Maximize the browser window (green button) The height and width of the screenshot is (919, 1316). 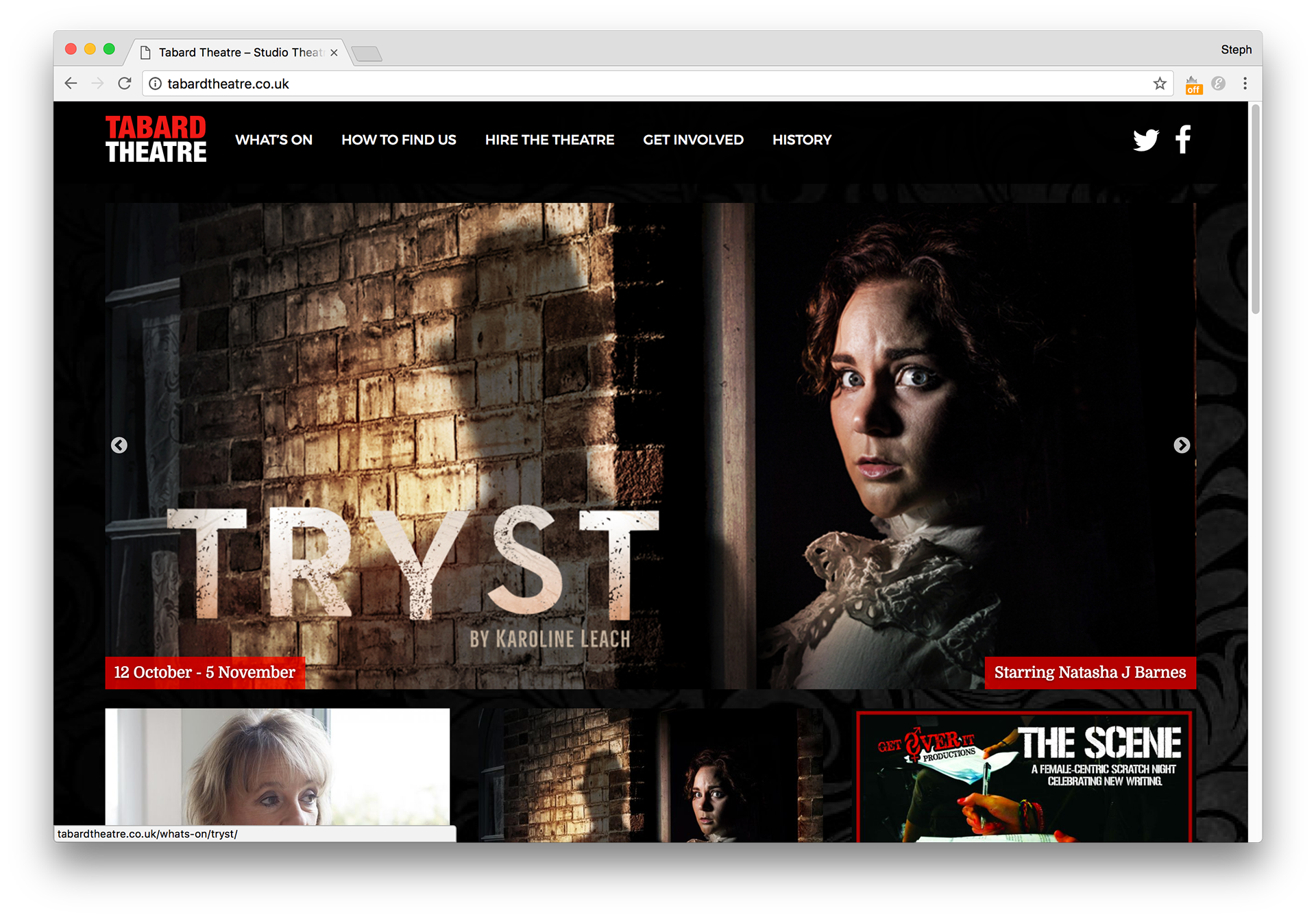(x=109, y=49)
